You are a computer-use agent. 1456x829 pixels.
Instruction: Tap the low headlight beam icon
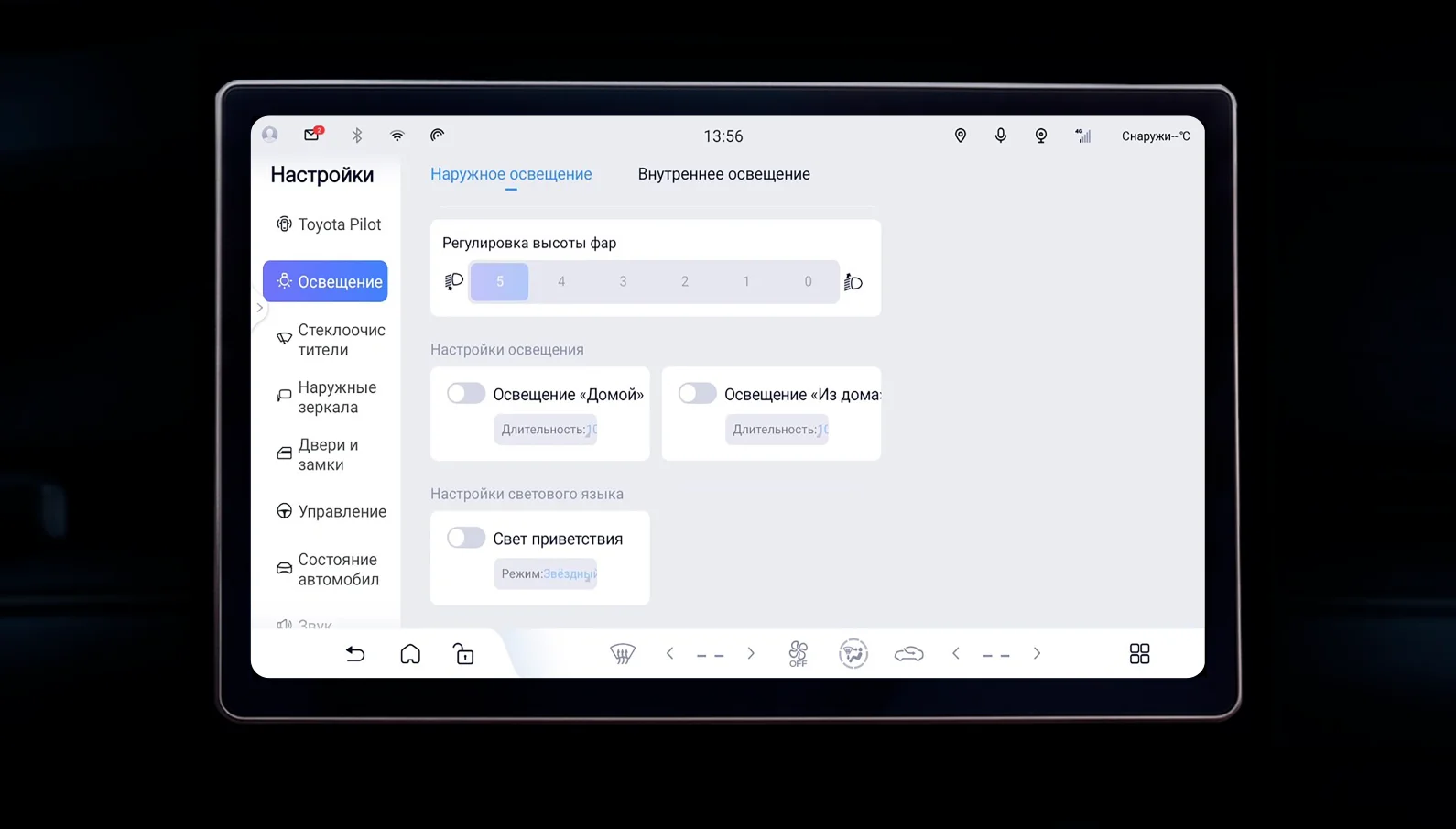click(454, 281)
